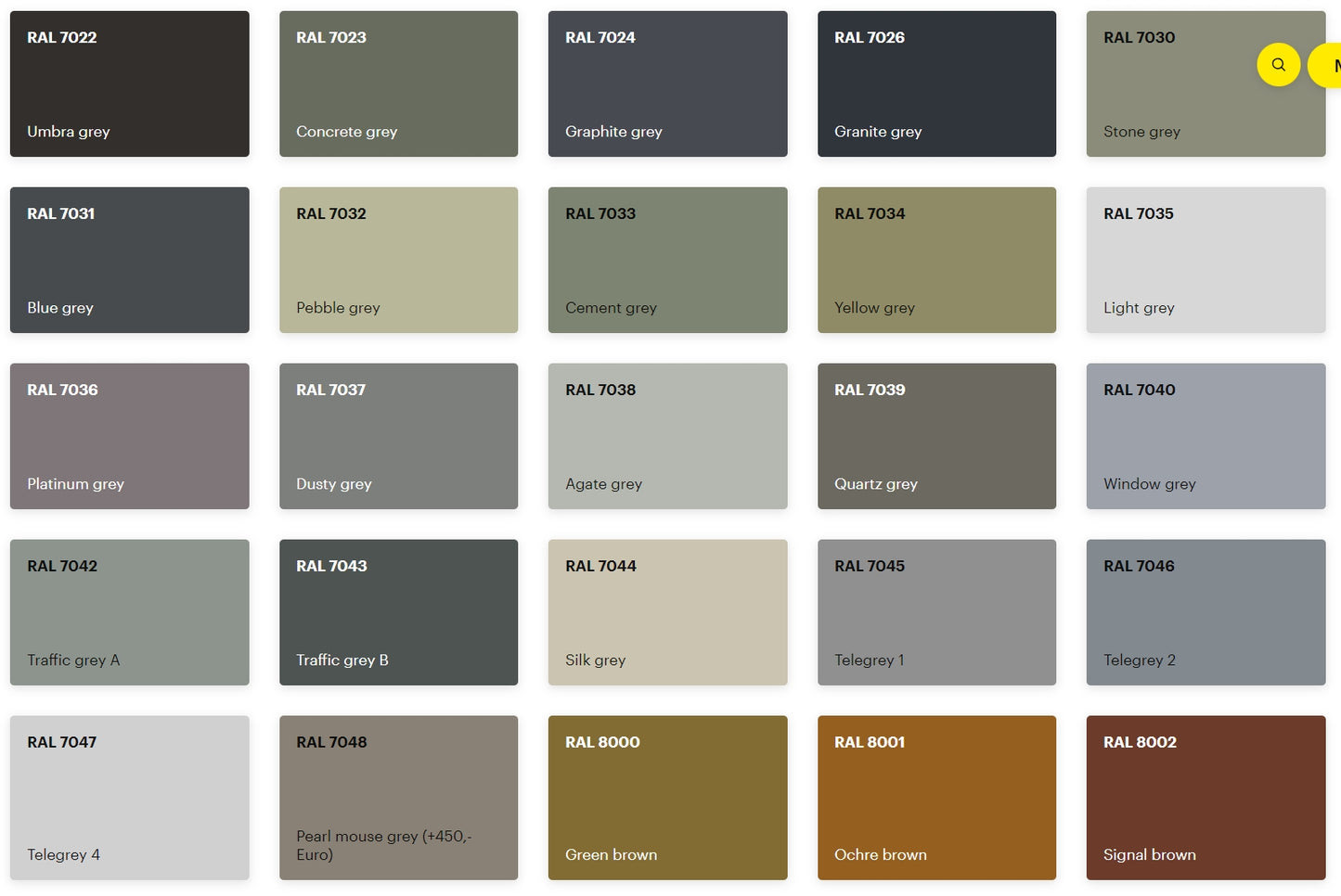Select the RAL 7022 Umbra grey swatch
This screenshot has width=1341, height=896.
(x=130, y=83)
